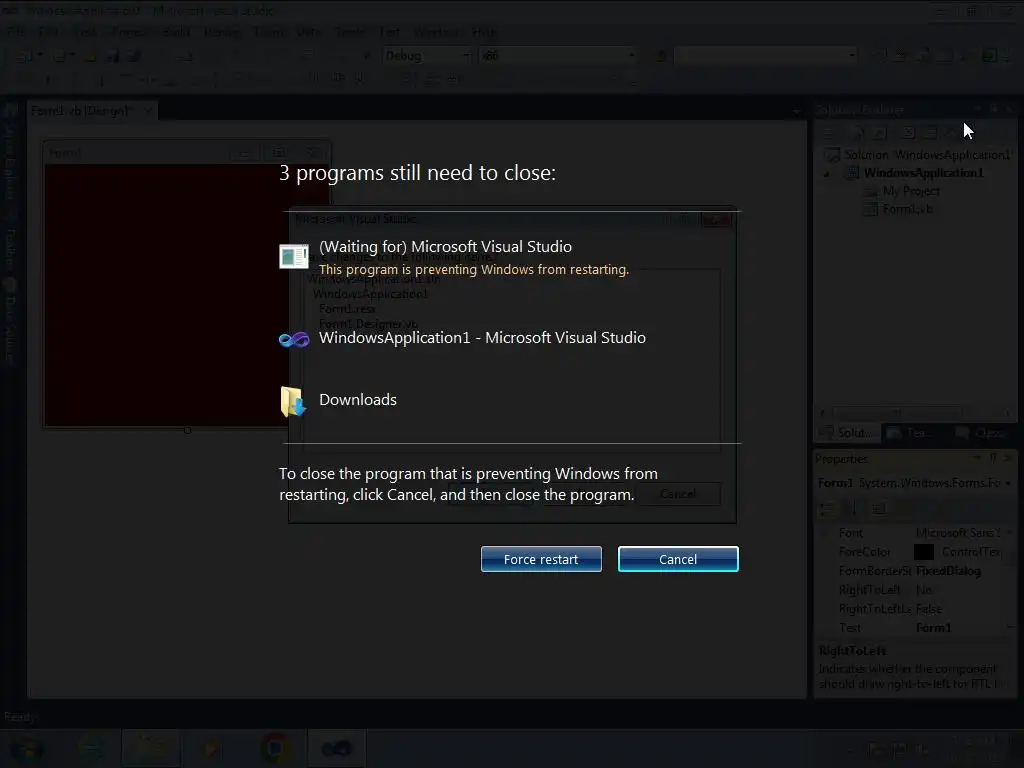Click the dark red Form1 design surface

(x=167, y=295)
